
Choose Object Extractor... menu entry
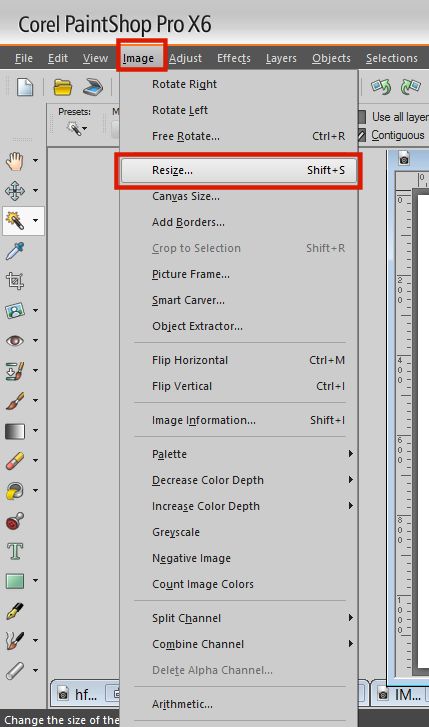[x=239, y=326]
